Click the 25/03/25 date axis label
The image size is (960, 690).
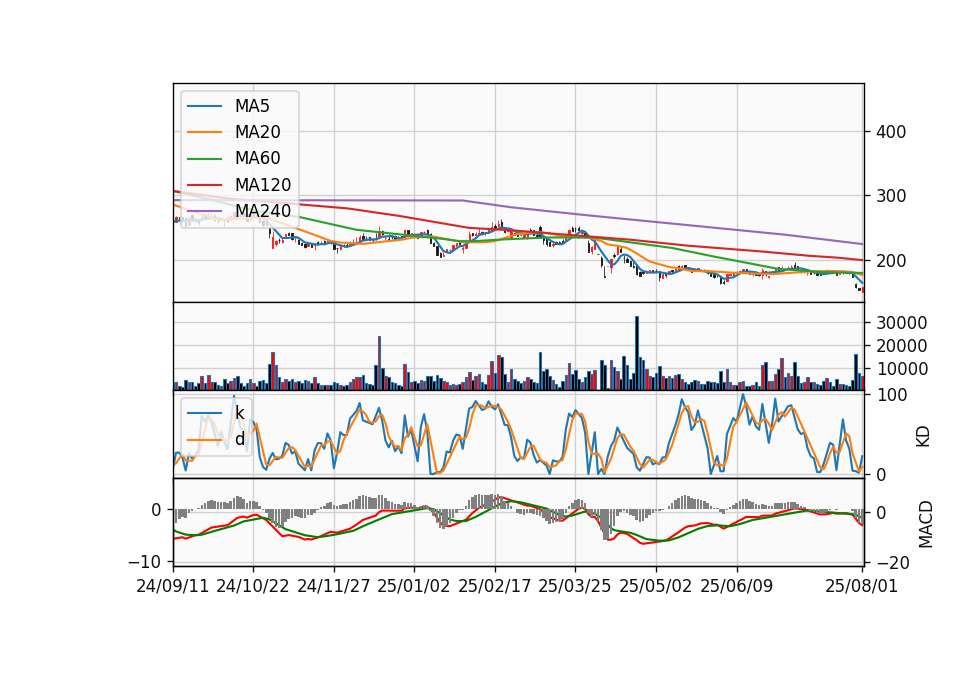coord(575,586)
